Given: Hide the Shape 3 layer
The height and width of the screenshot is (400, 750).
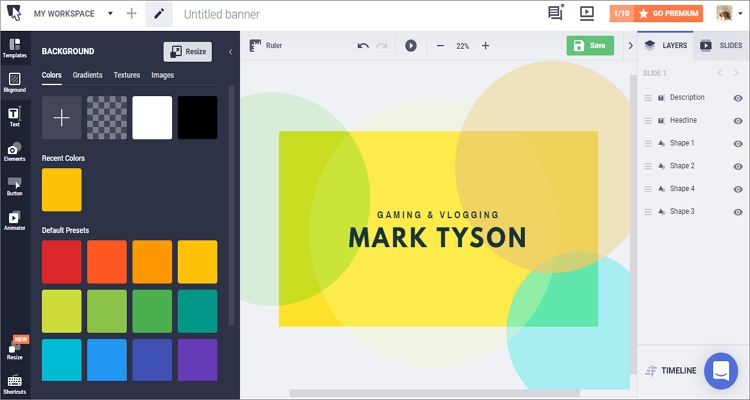Looking at the screenshot, I should click(x=738, y=212).
